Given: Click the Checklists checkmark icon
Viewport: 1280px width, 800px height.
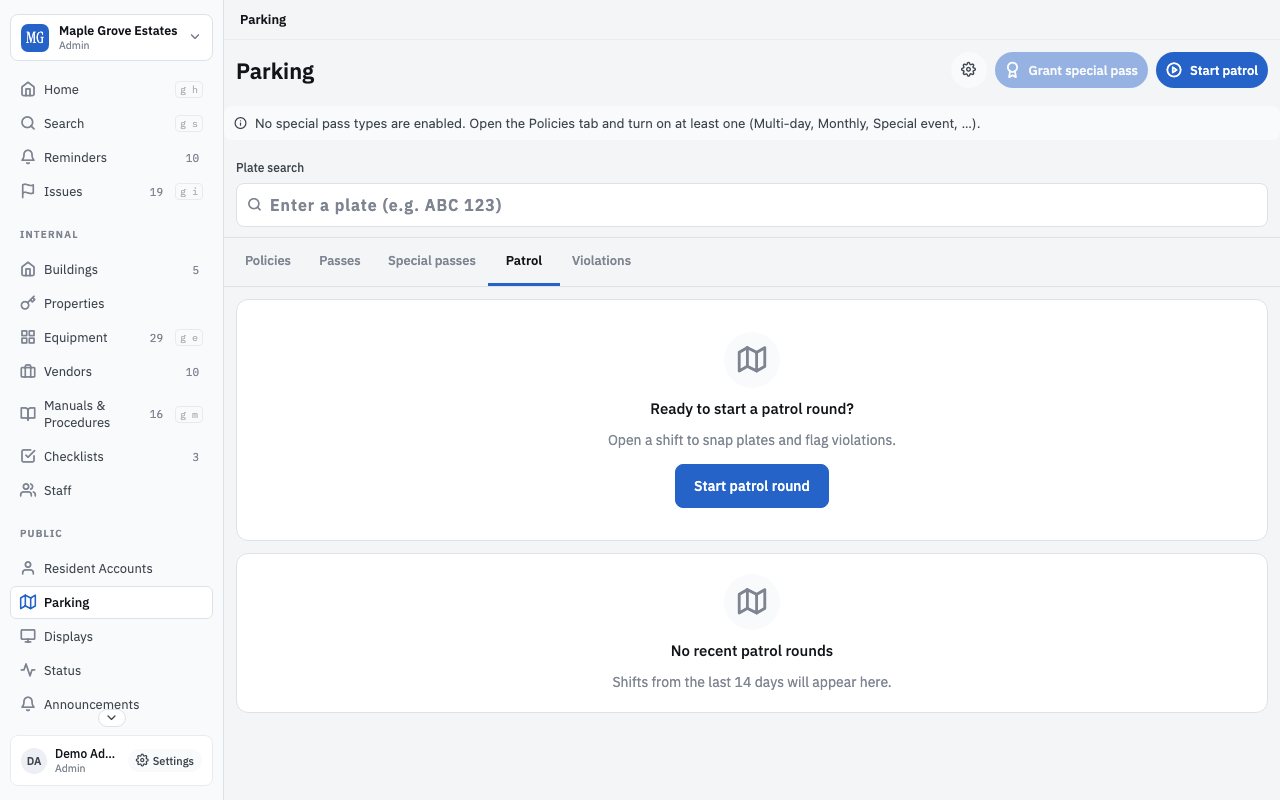Looking at the screenshot, I should (x=28, y=456).
